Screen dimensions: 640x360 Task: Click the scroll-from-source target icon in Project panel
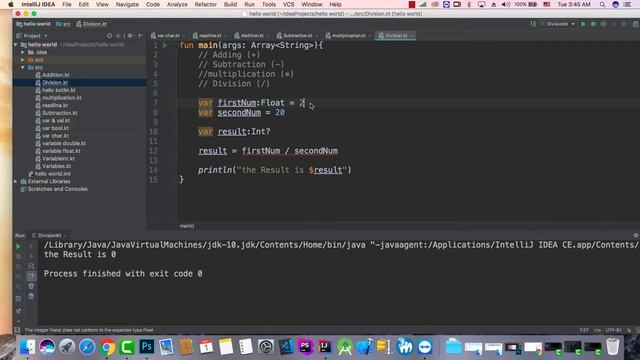coord(109,36)
